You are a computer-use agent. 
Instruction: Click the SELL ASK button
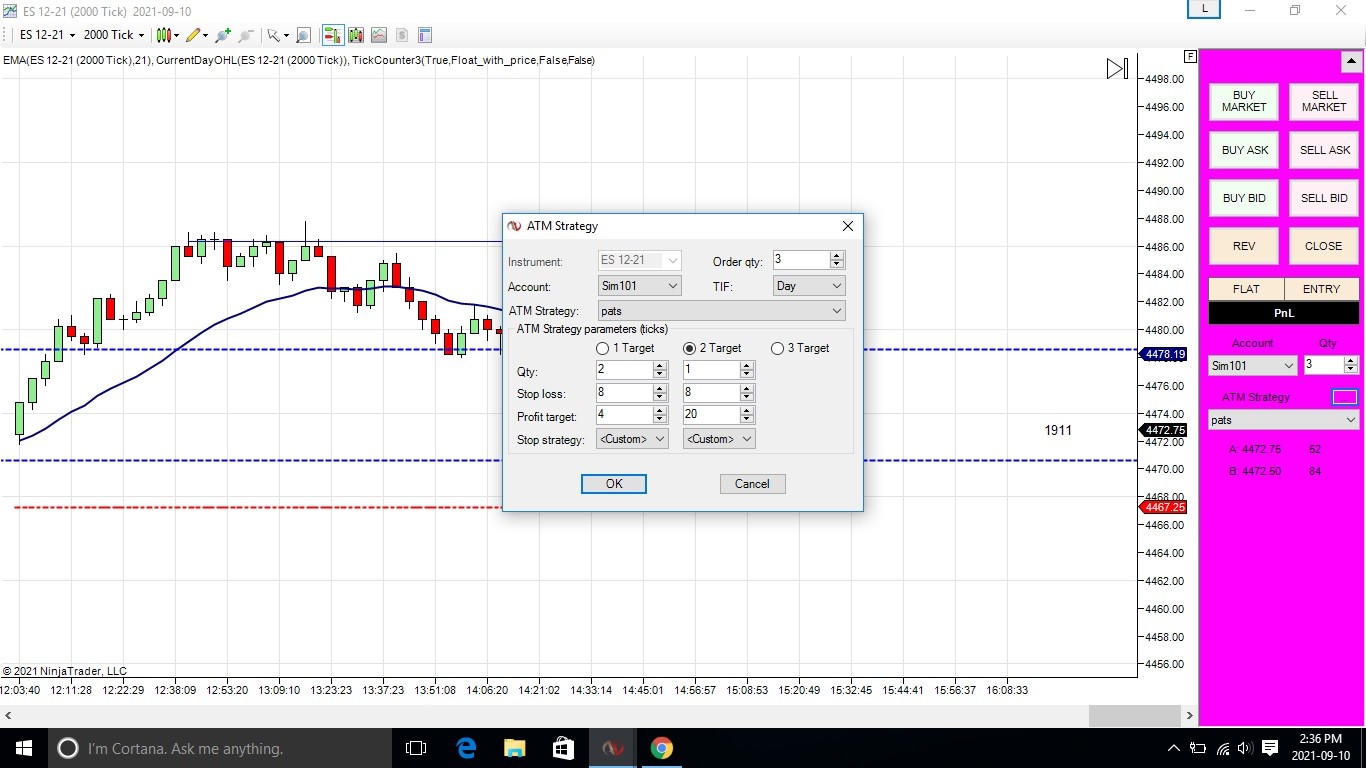click(1324, 150)
